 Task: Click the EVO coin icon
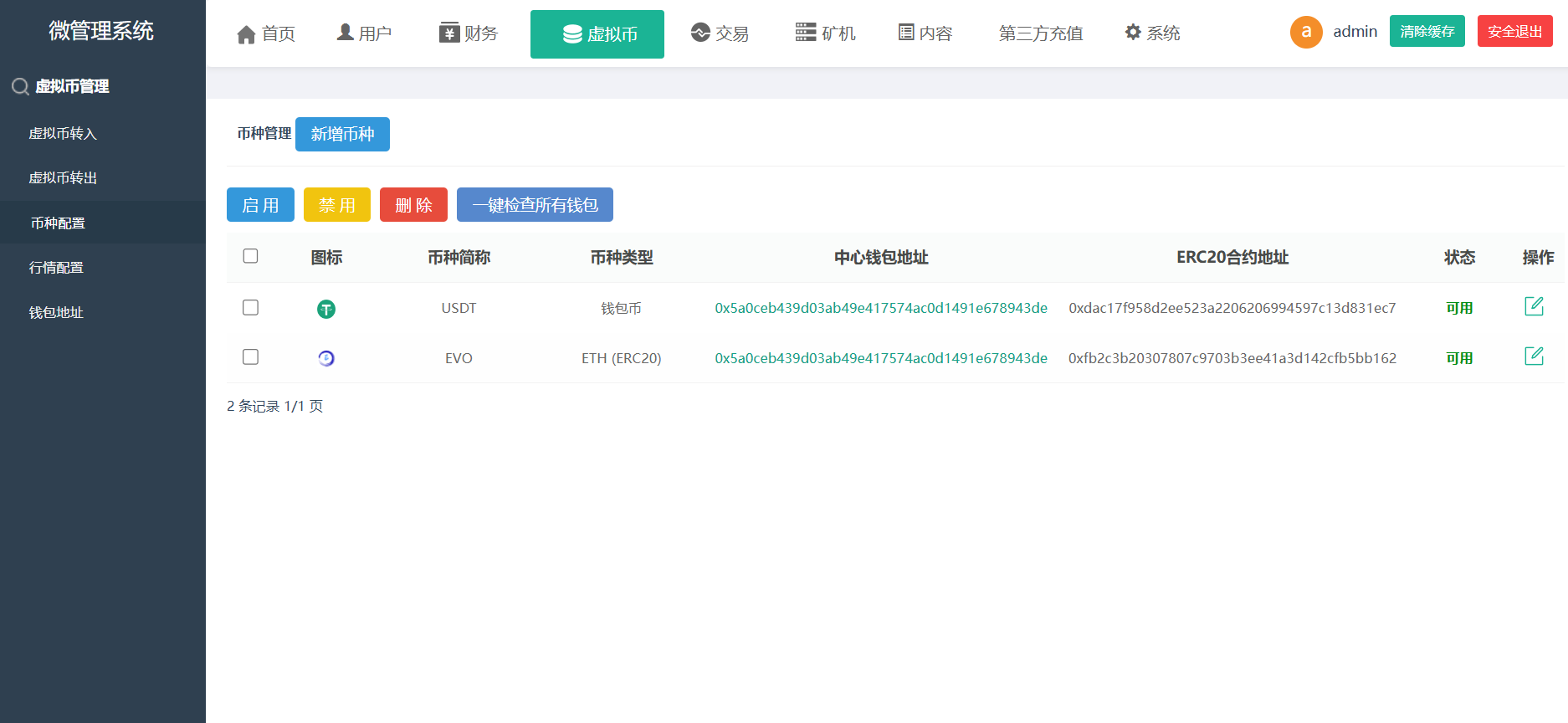pyautogui.click(x=326, y=358)
